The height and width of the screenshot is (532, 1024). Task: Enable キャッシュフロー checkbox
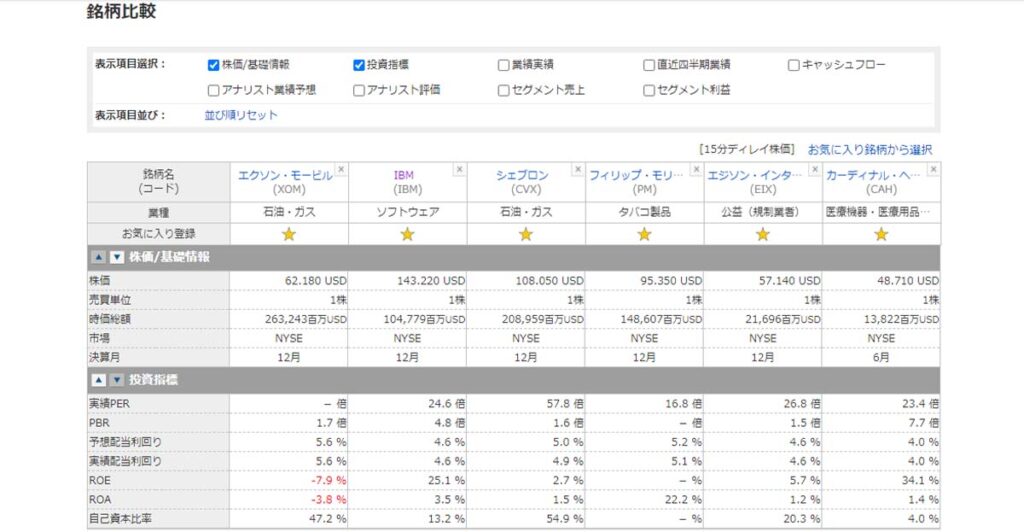[793, 65]
